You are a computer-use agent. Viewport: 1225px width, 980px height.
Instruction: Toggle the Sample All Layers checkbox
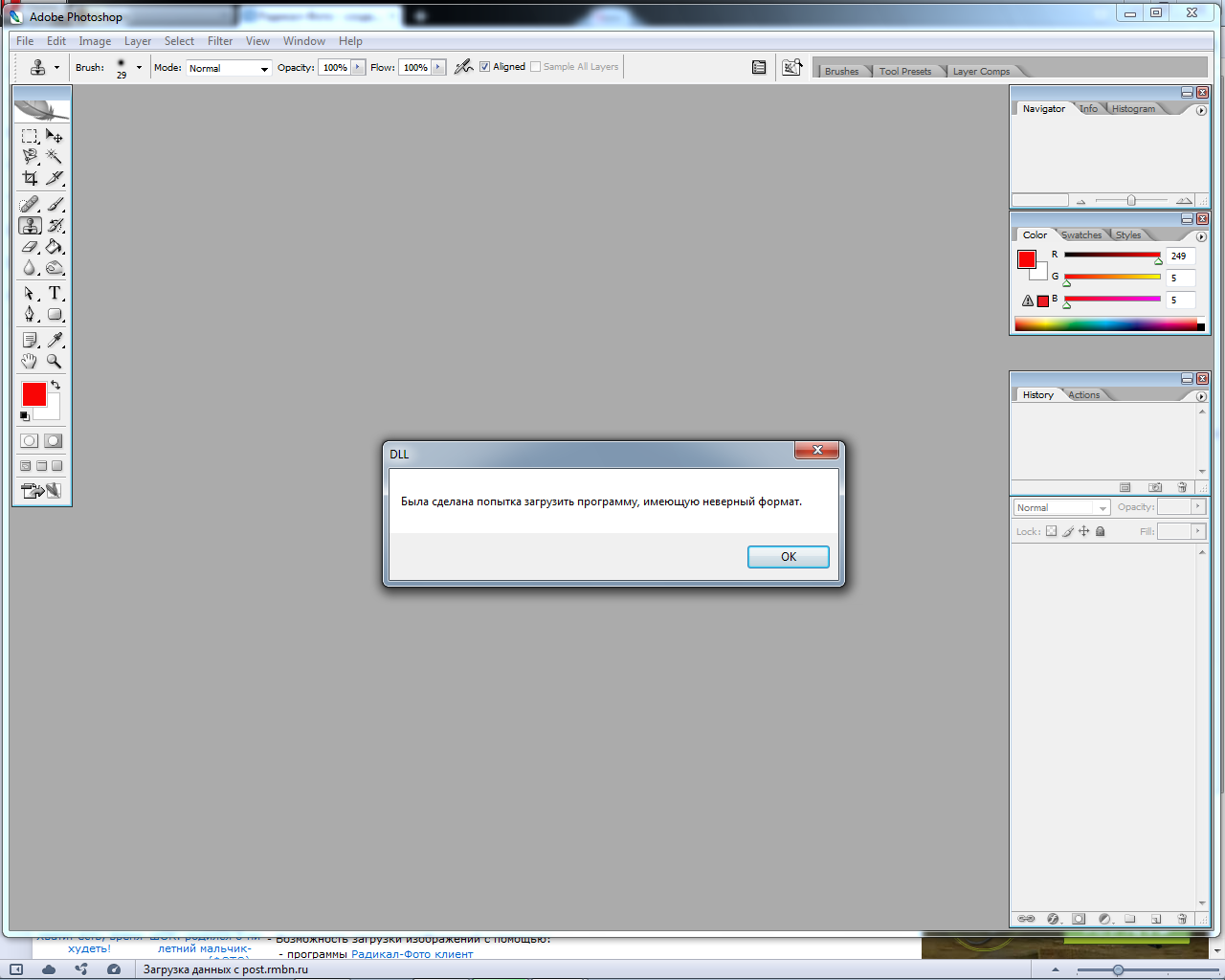coord(536,67)
